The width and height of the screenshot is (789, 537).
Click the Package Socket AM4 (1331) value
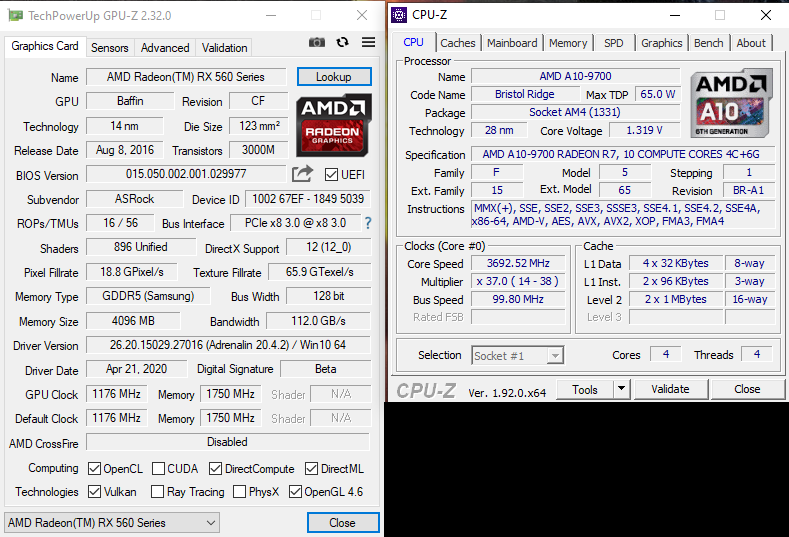pos(575,112)
